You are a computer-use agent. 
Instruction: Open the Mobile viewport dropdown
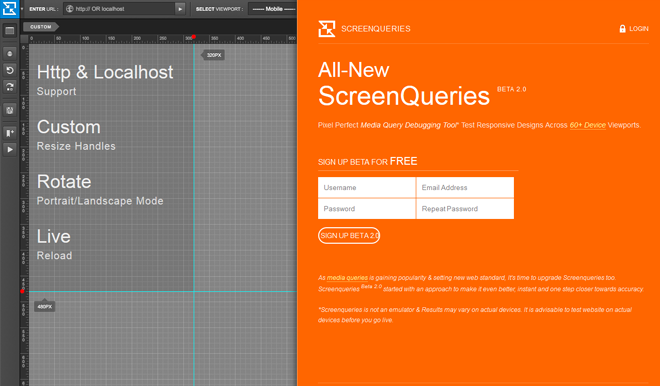click(272, 9)
